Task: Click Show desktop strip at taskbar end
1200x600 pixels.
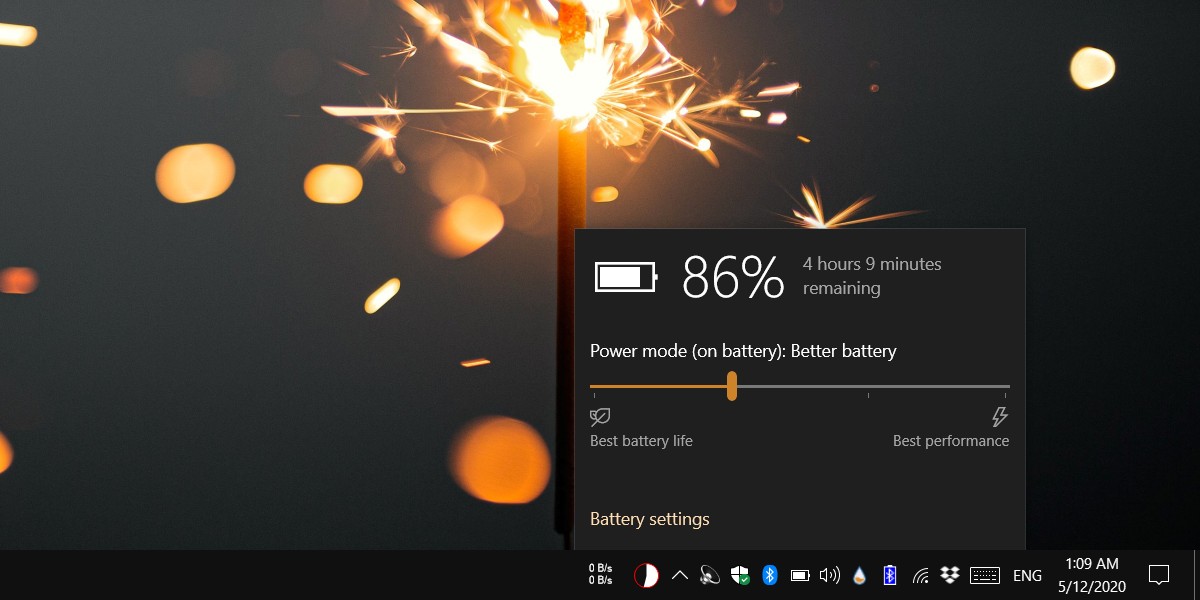Action: pyautogui.click(x=1197, y=575)
